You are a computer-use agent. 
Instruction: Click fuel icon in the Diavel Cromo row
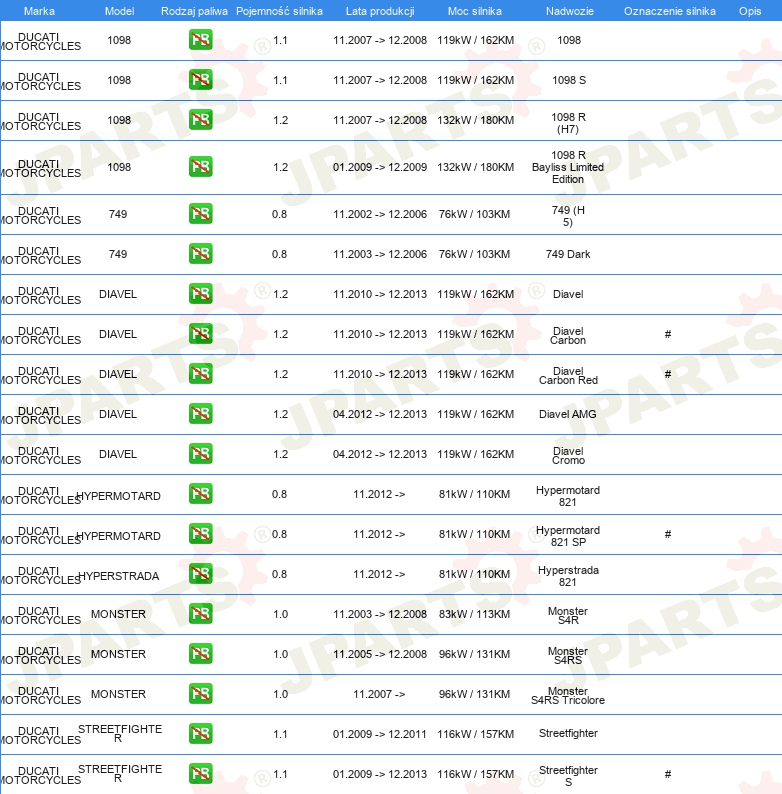tap(201, 454)
